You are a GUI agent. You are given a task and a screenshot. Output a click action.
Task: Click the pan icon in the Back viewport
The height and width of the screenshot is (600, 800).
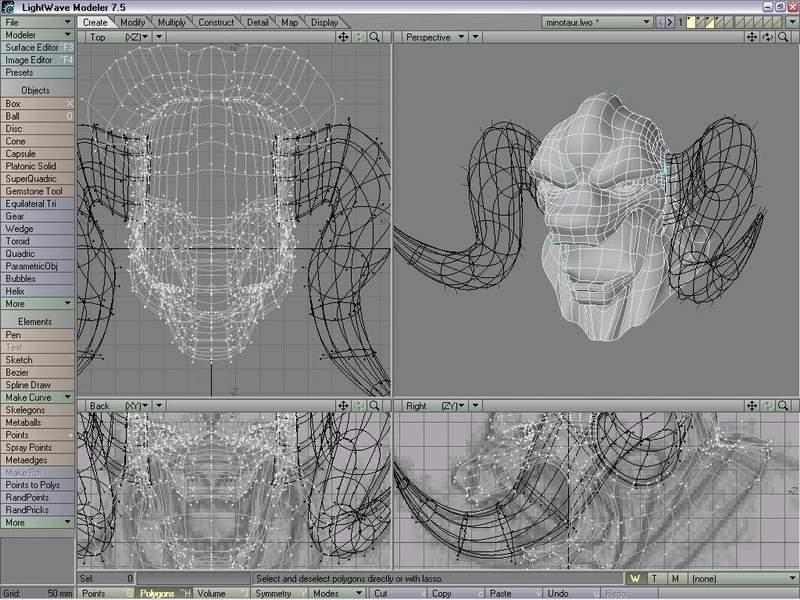[343, 406]
